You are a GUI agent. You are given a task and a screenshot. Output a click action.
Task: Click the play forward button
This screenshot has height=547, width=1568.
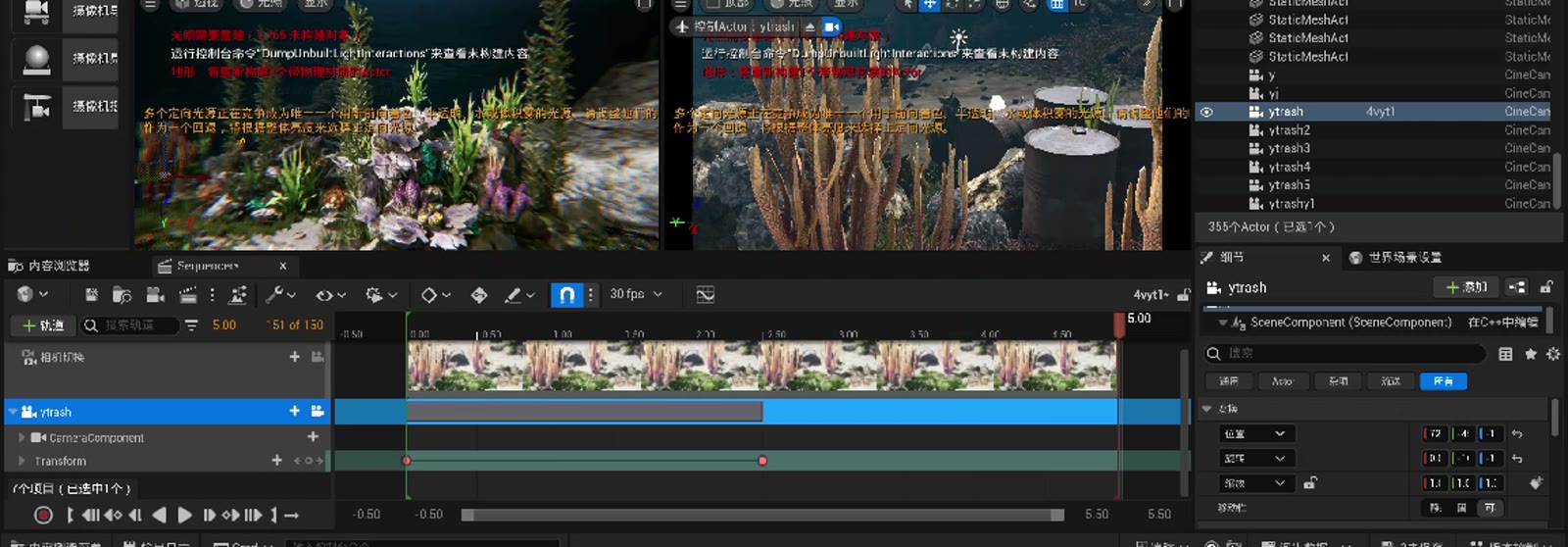click(184, 515)
